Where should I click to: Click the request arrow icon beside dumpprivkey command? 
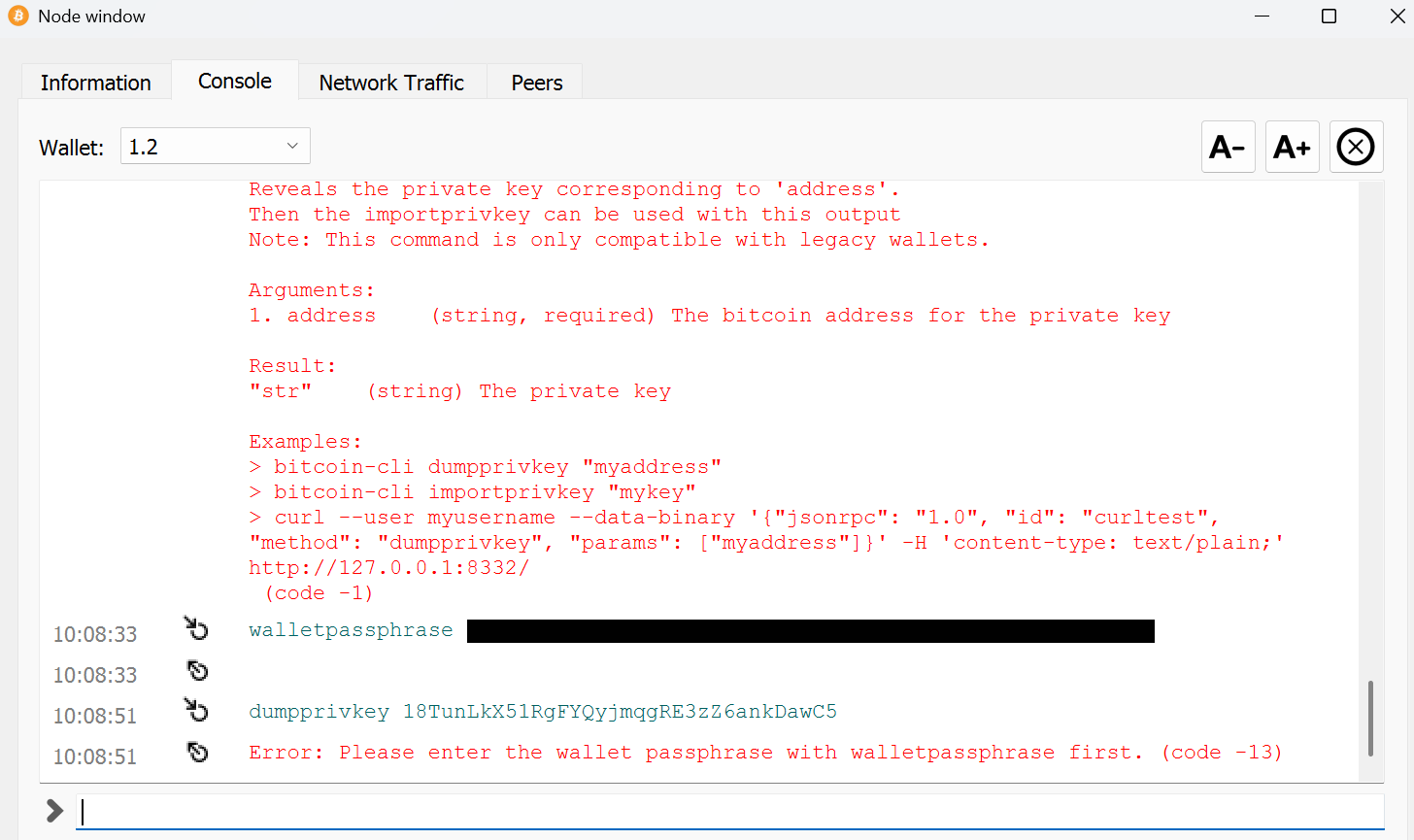(x=197, y=712)
